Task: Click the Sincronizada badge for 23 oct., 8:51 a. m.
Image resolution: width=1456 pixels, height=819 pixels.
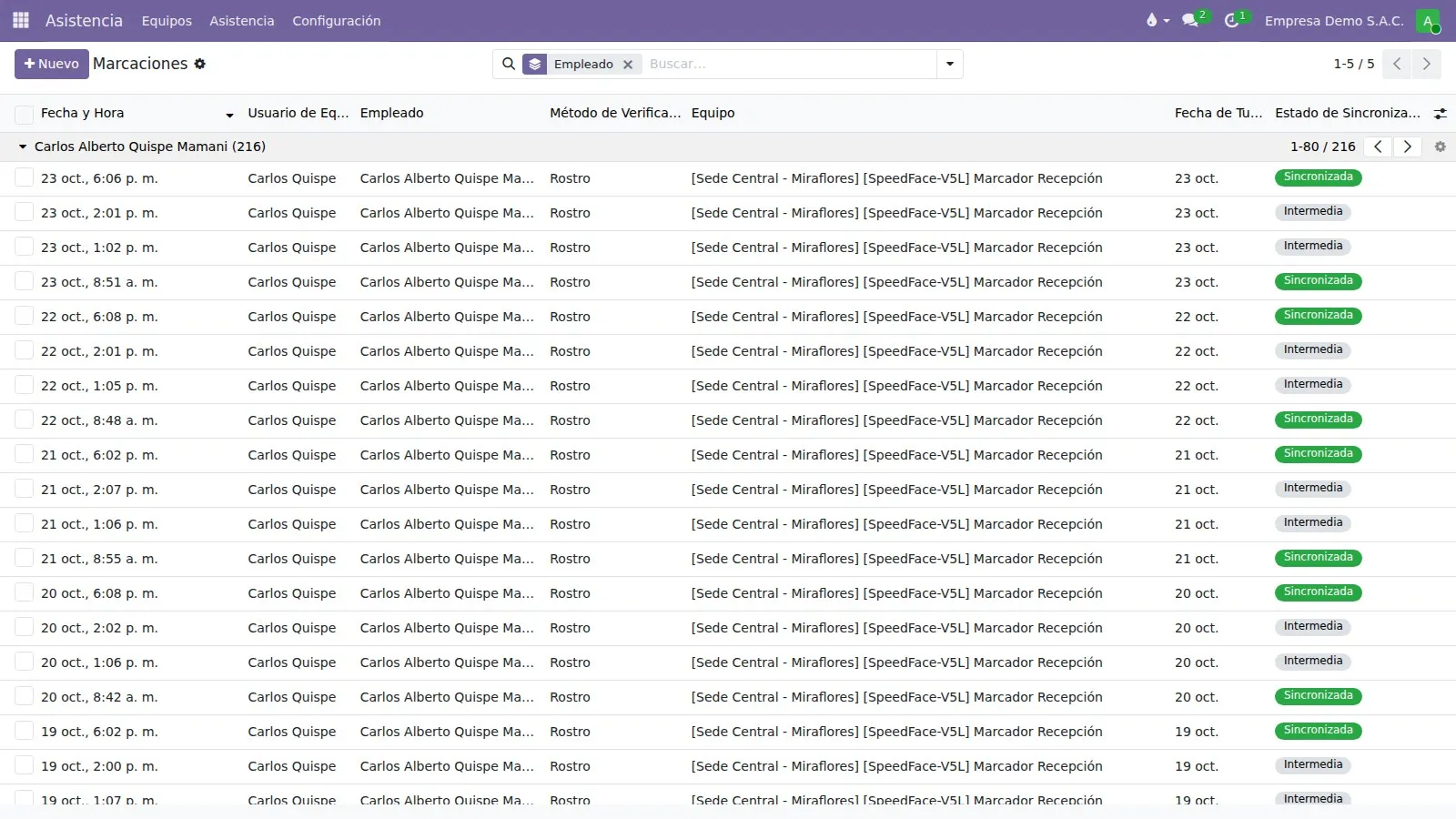Action: click(x=1318, y=281)
